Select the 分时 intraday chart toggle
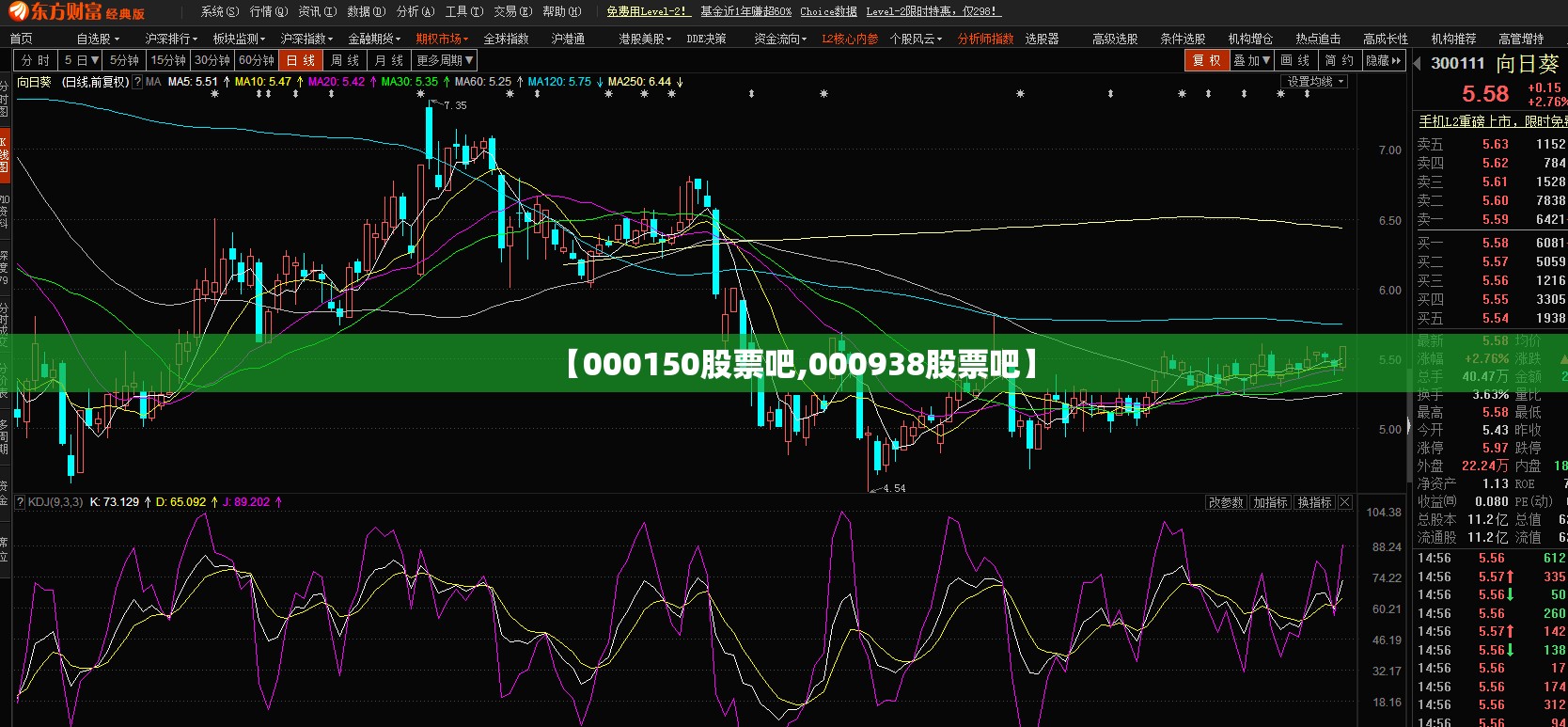The height and width of the screenshot is (727, 1568). [35, 60]
